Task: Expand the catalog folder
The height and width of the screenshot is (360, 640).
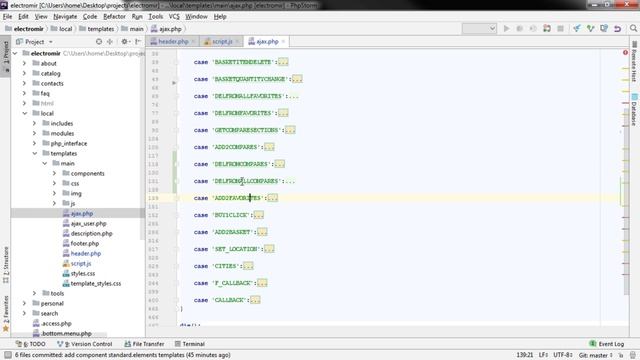Action: (x=24, y=73)
